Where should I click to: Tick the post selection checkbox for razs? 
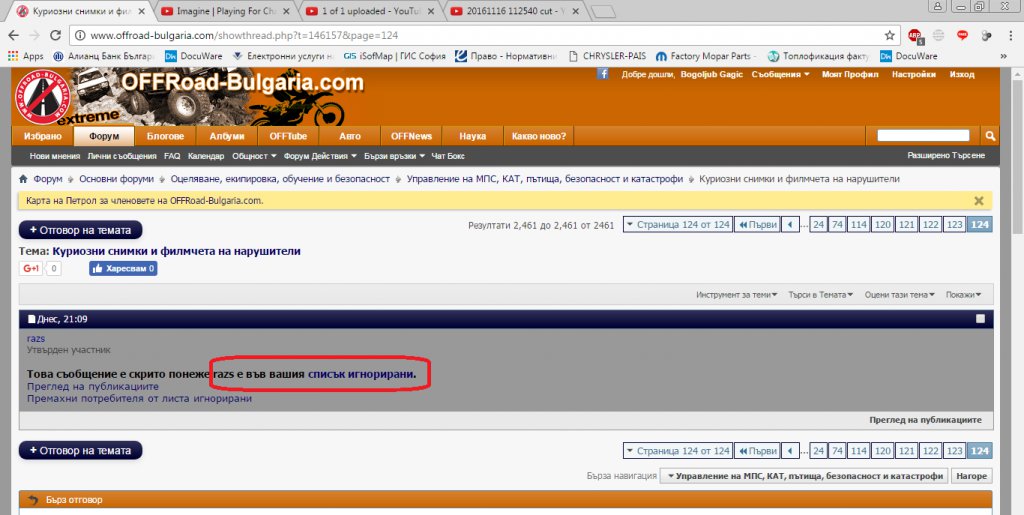(x=980, y=319)
